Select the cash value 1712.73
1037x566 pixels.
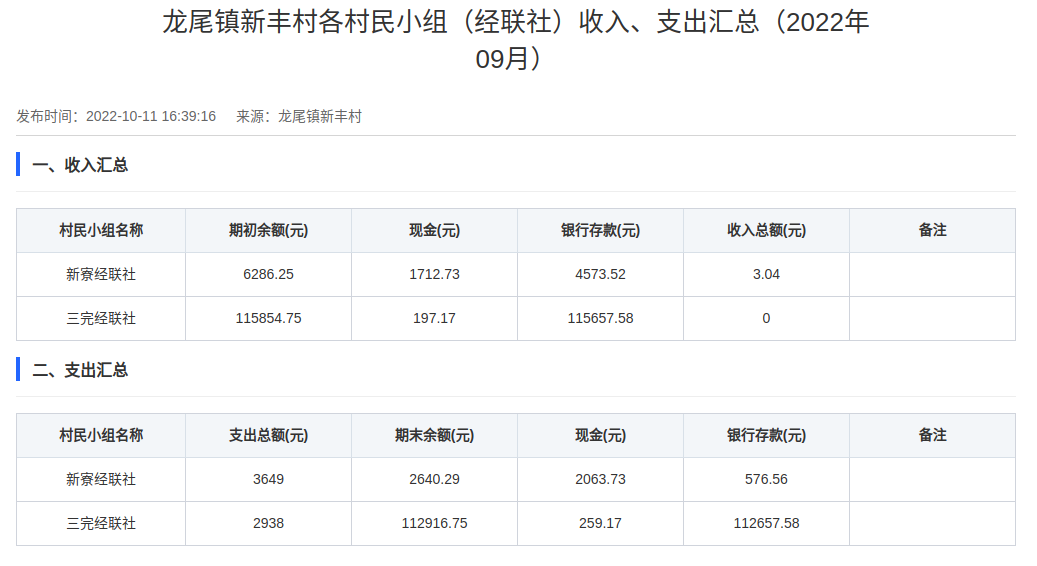pyautogui.click(x=435, y=274)
